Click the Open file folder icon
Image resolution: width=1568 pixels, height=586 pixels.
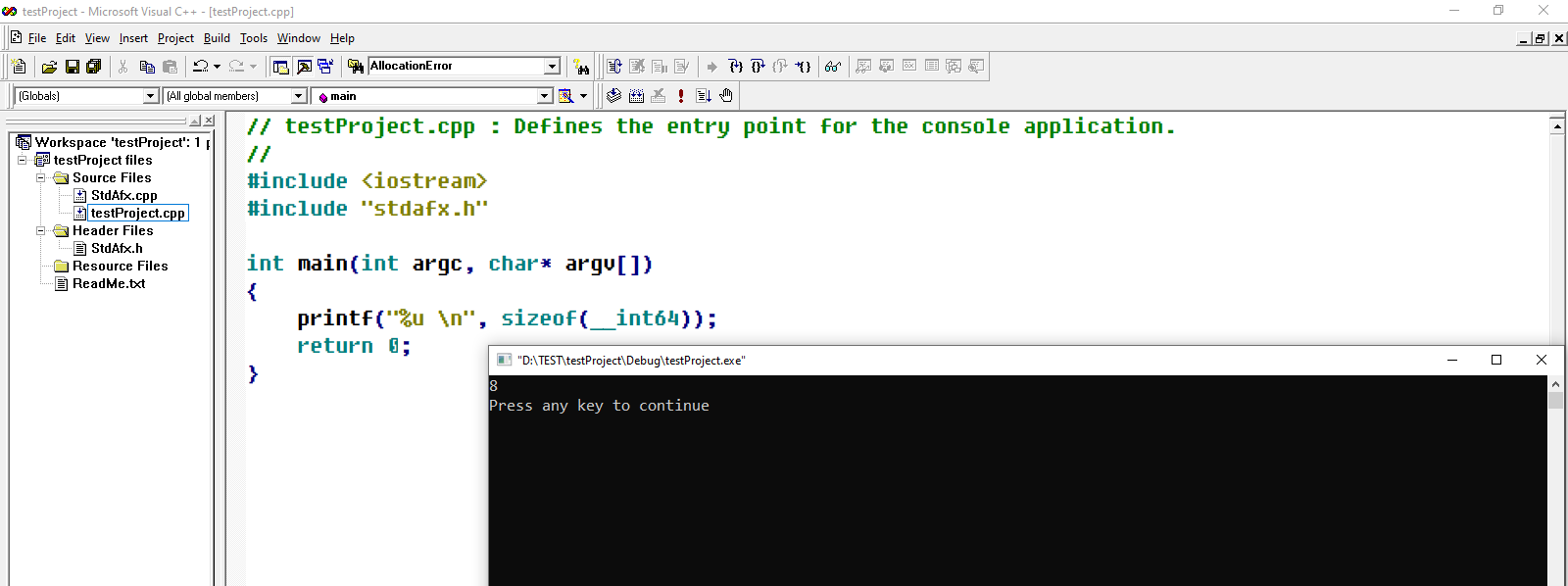coord(49,67)
